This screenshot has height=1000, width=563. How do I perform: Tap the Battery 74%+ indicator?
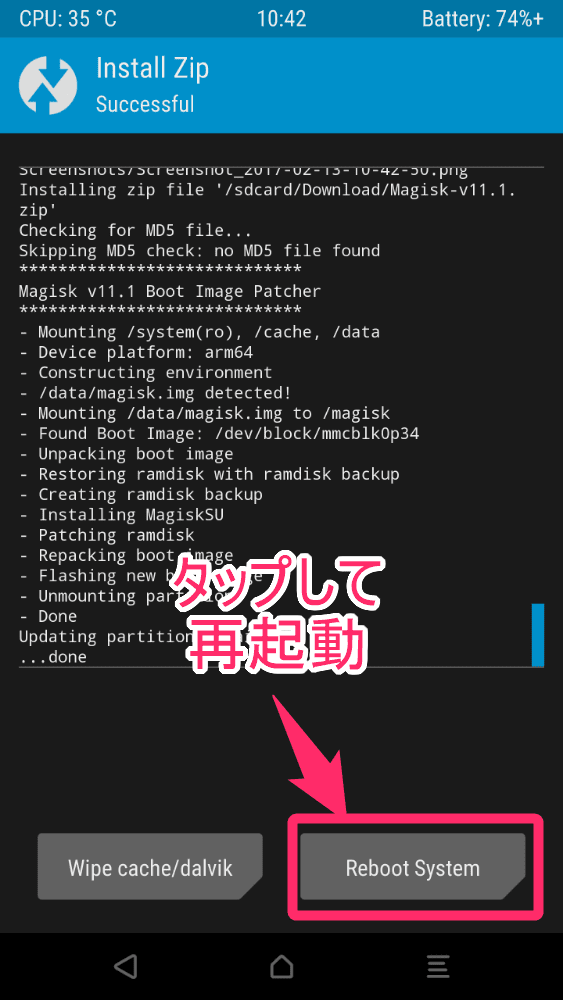[x=483, y=18]
